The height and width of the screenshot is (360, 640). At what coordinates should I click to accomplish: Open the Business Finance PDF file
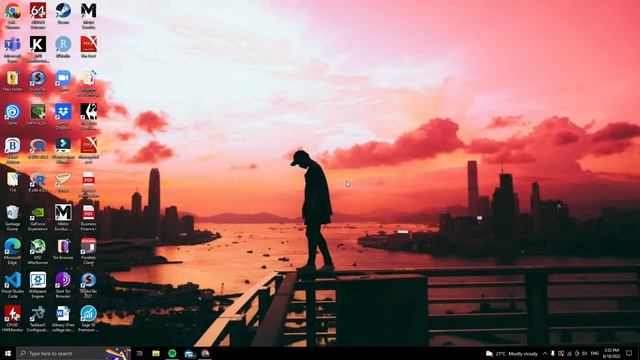pos(89,218)
